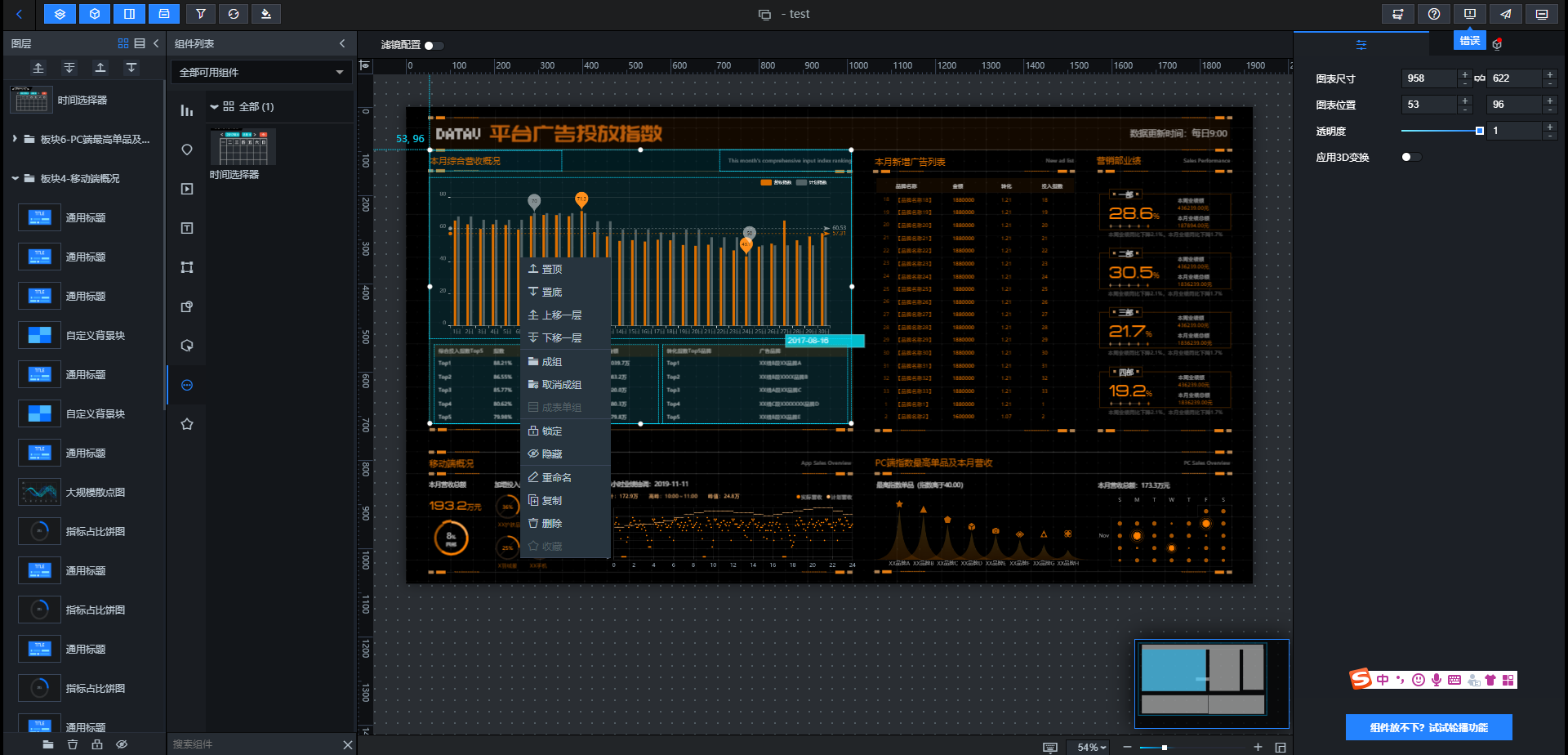Click the publish paper-plane icon
This screenshot has width=1568, height=755.
pos(1506,14)
